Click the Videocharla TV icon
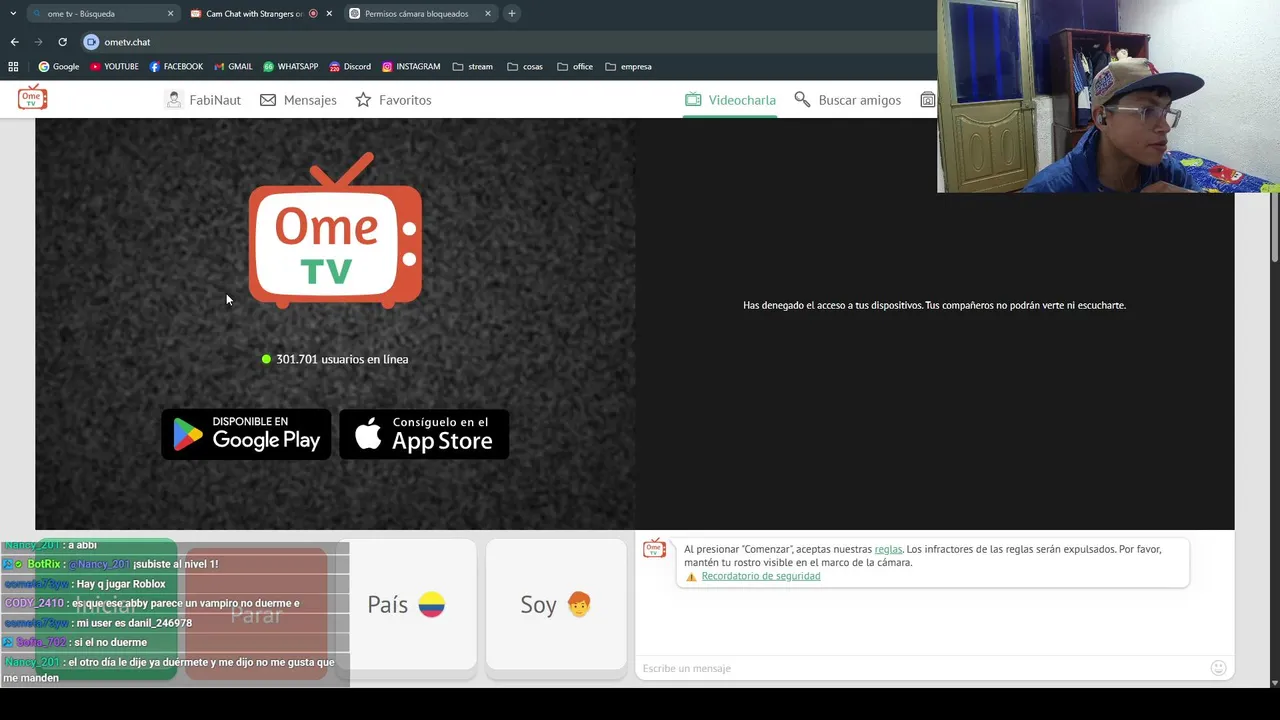This screenshot has height=720, width=1280. [693, 99]
